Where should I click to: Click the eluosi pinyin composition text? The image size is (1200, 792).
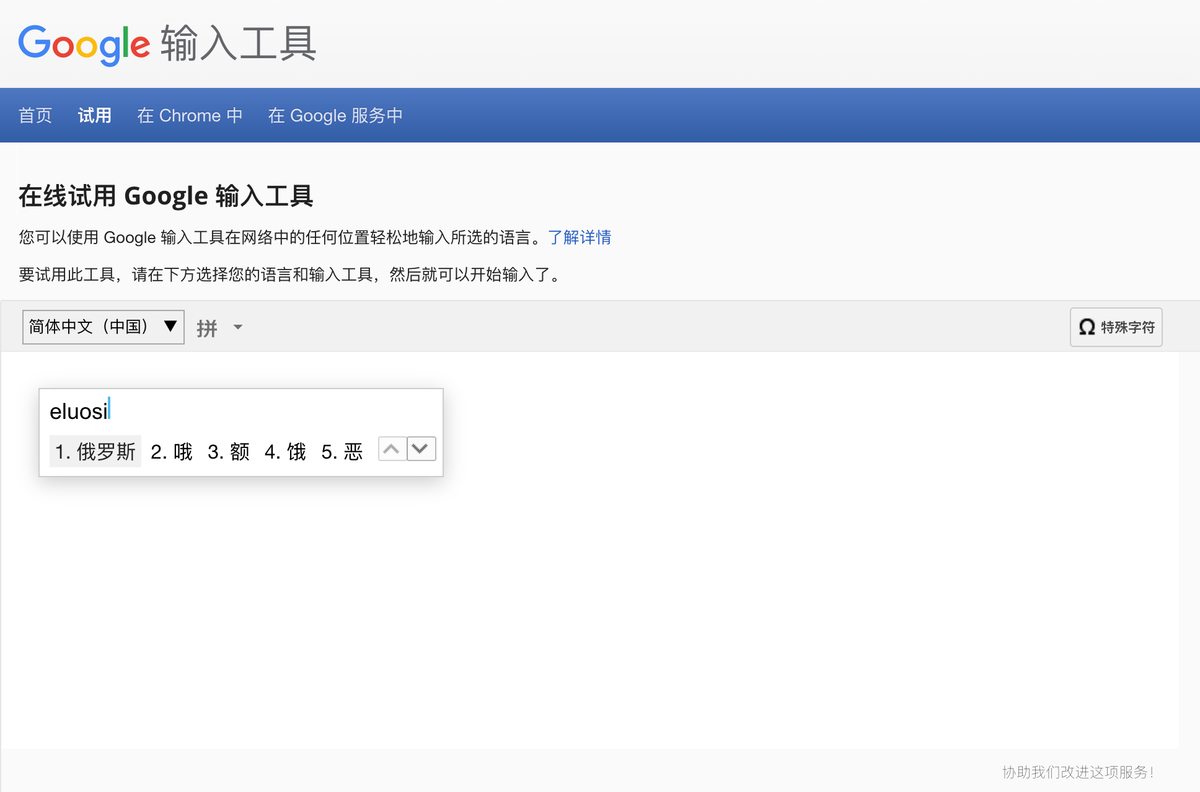pos(79,410)
